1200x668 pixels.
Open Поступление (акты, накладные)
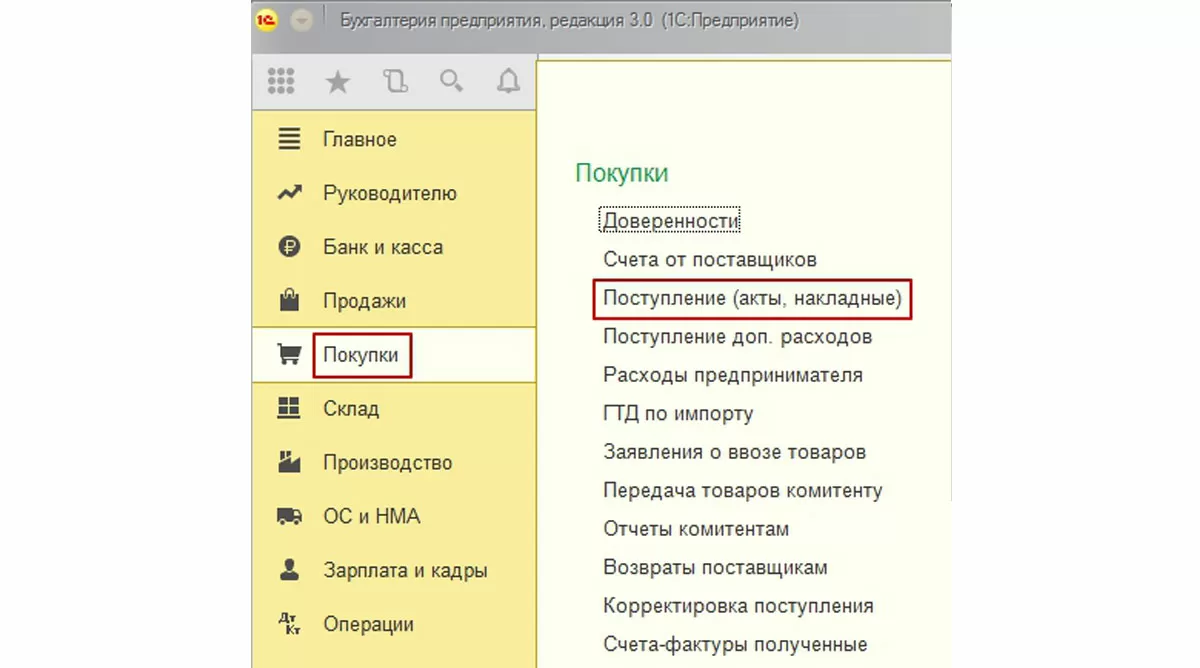[x=752, y=299]
